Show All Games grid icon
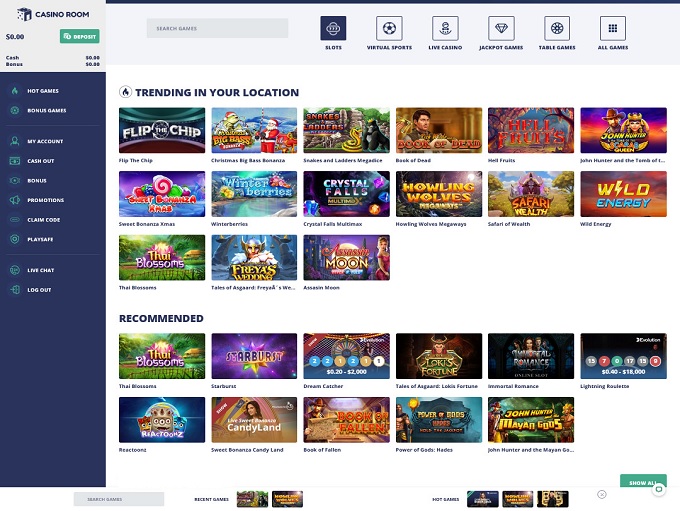The height and width of the screenshot is (511, 680). coord(612,28)
